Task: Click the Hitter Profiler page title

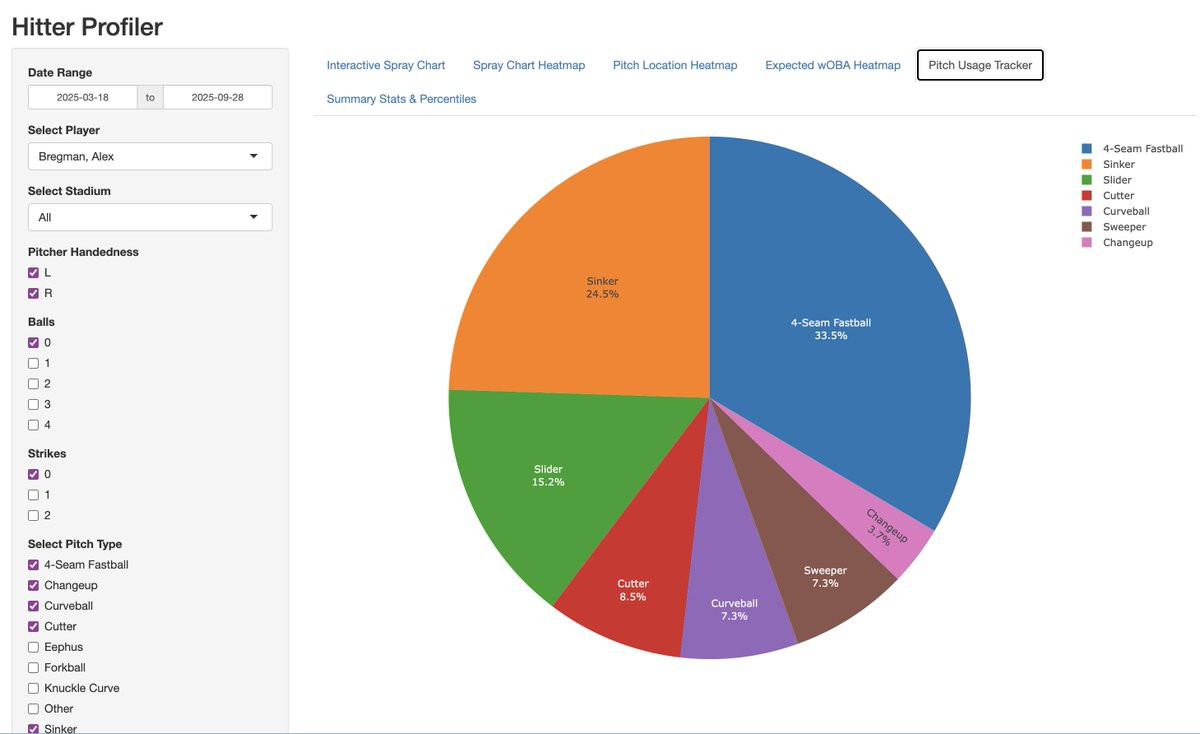Action: pyautogui.click(x=87, y=27)
